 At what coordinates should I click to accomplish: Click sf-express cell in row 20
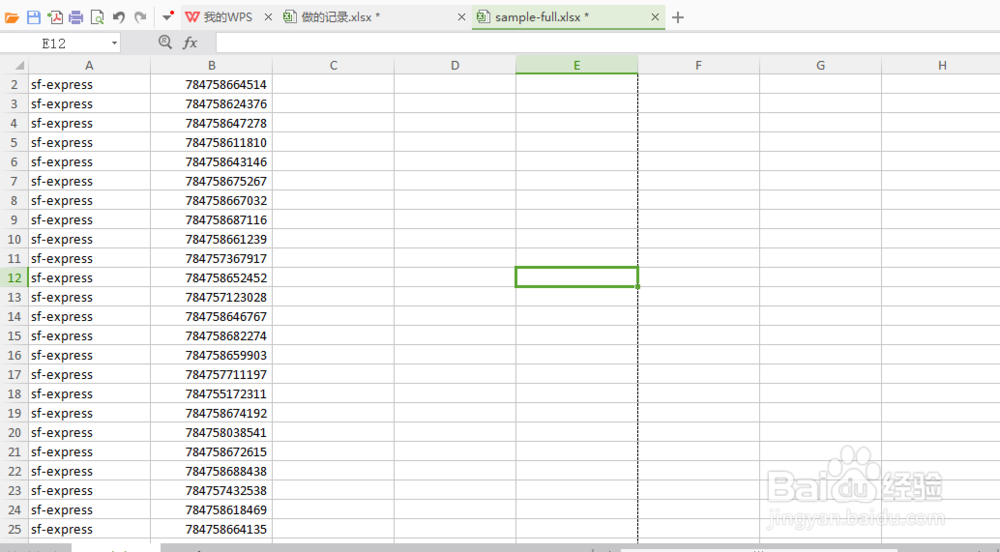(89, 432)
